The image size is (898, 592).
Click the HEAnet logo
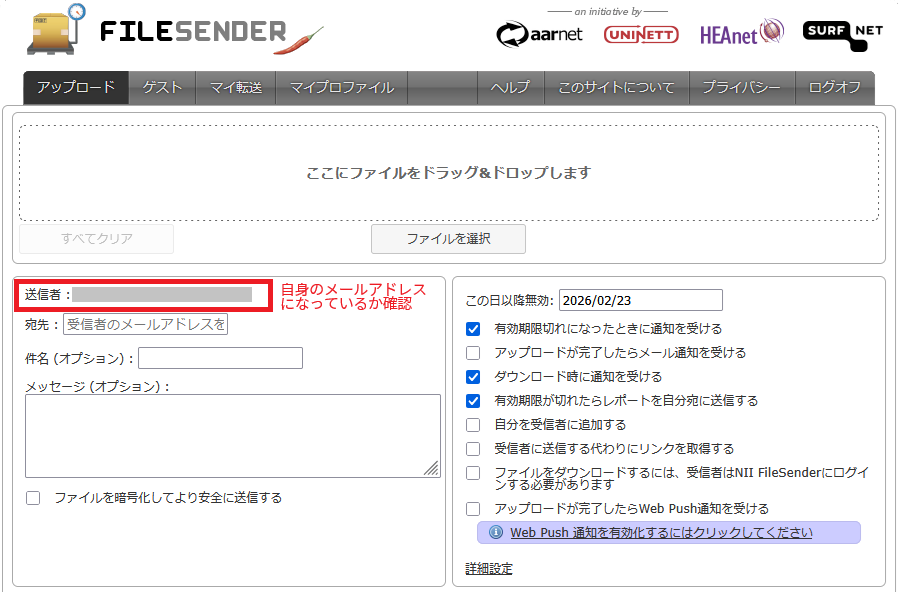[x=742, y=33]
